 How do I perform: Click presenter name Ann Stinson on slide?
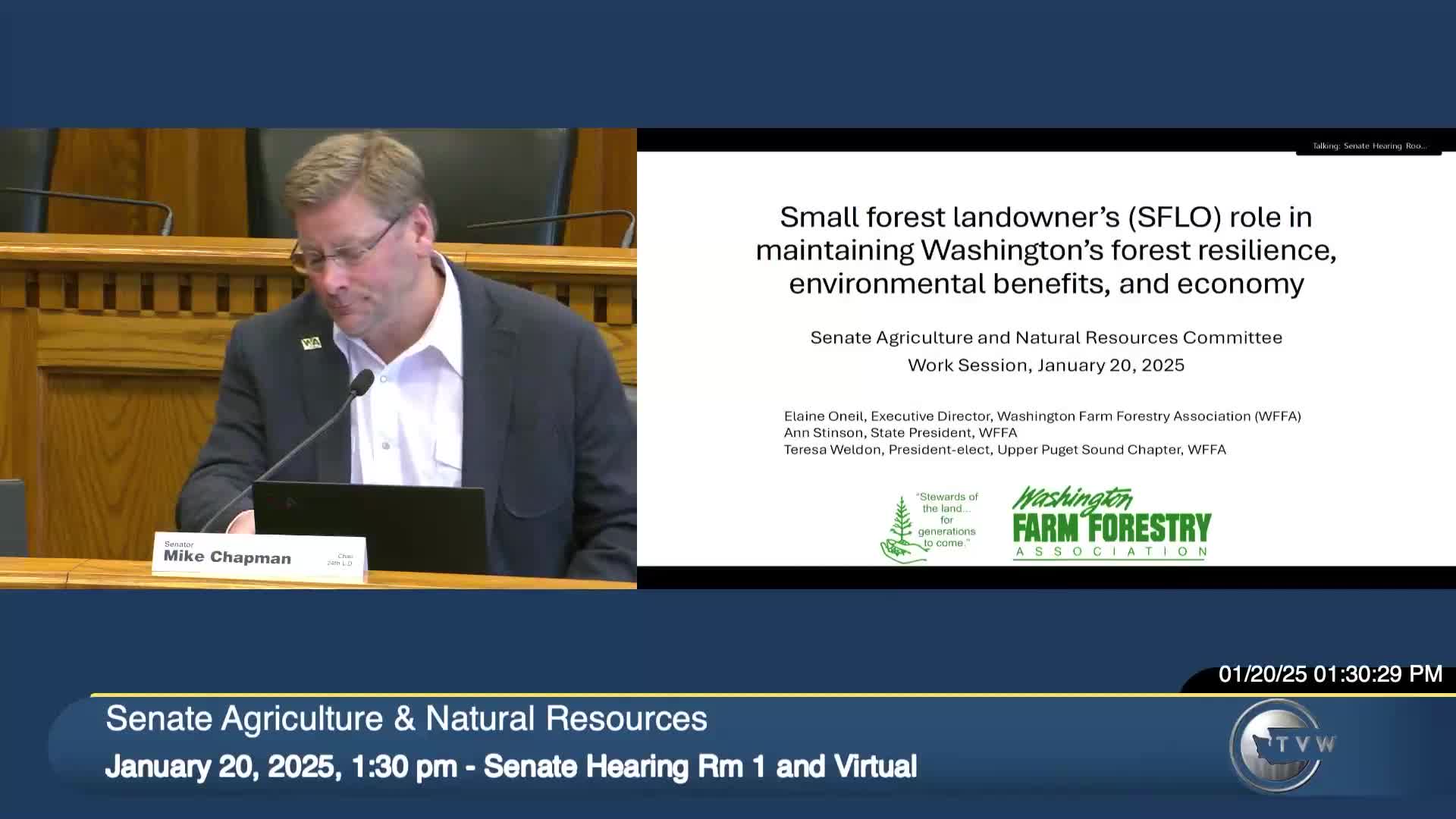824,433
